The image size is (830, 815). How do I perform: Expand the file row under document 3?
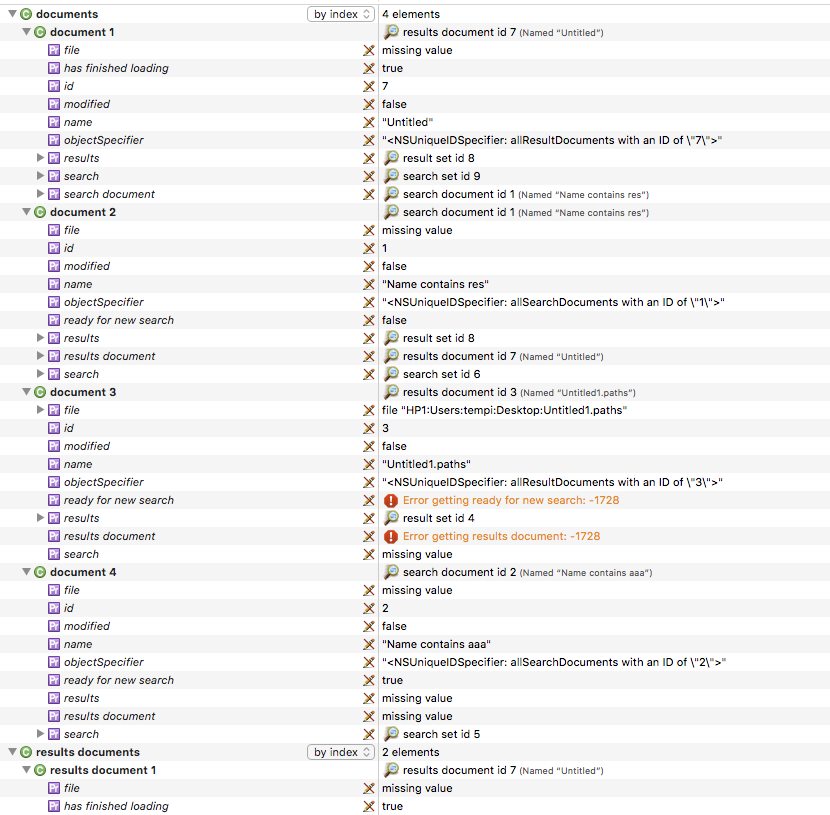[x=41, y=410]
